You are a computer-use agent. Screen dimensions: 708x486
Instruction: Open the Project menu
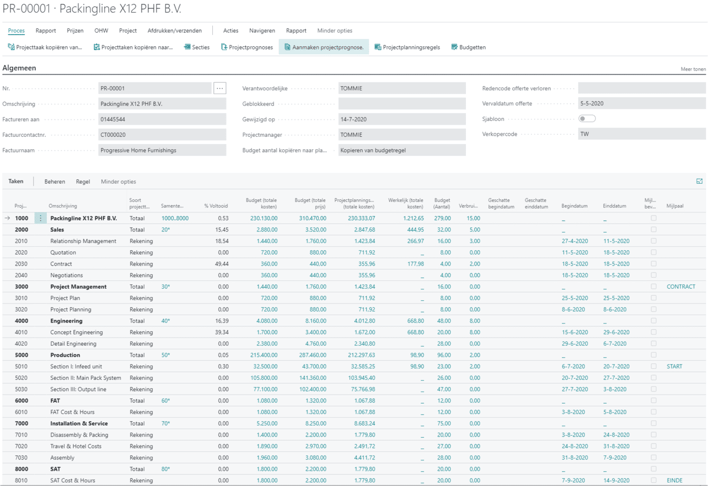[x=128, y=31]
